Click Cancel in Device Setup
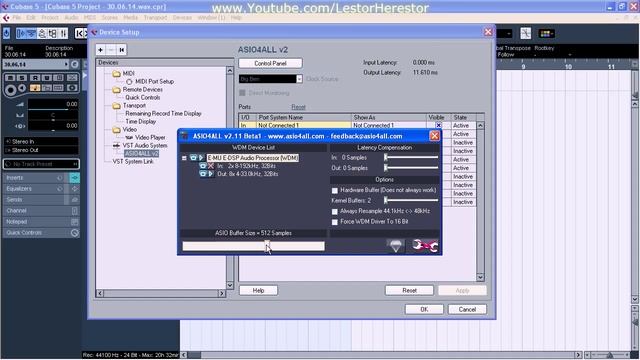The width and height of the screenshot is (640, 360). coord(467,309)
